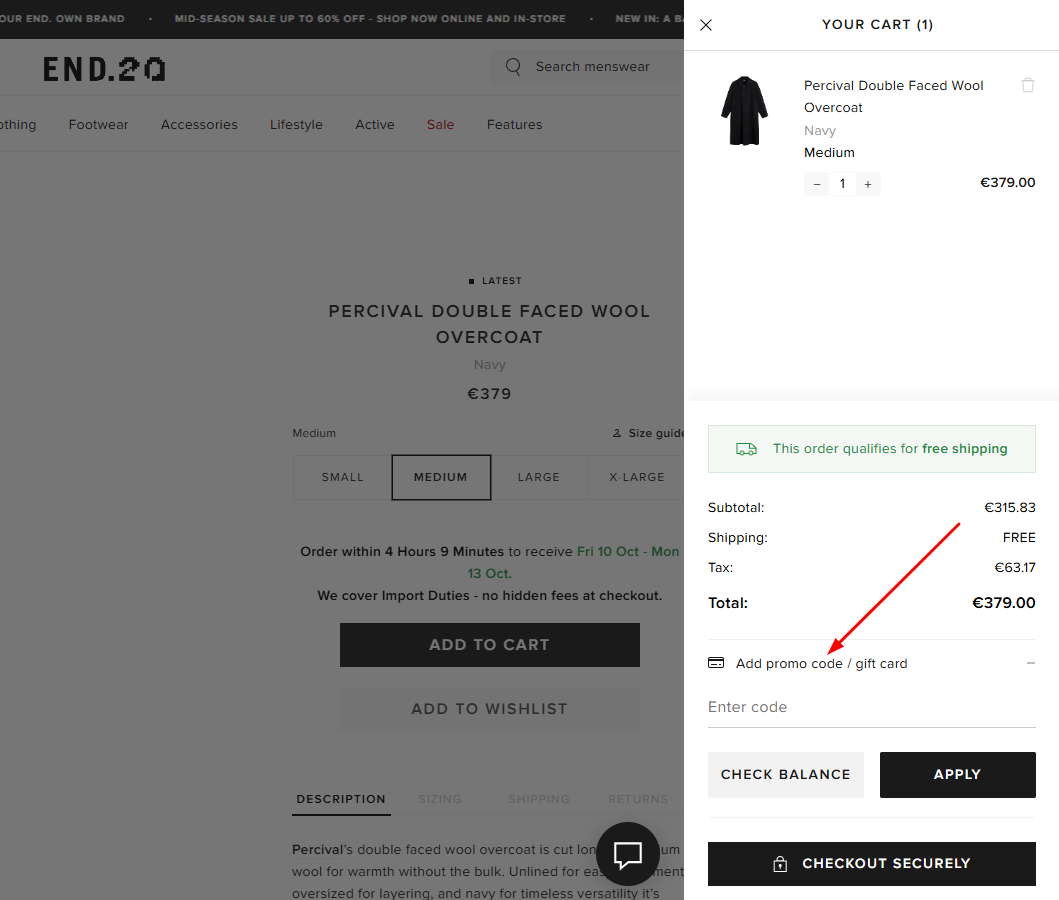Click the END. logo
1059x900 pixels.
tap(104, 68)
